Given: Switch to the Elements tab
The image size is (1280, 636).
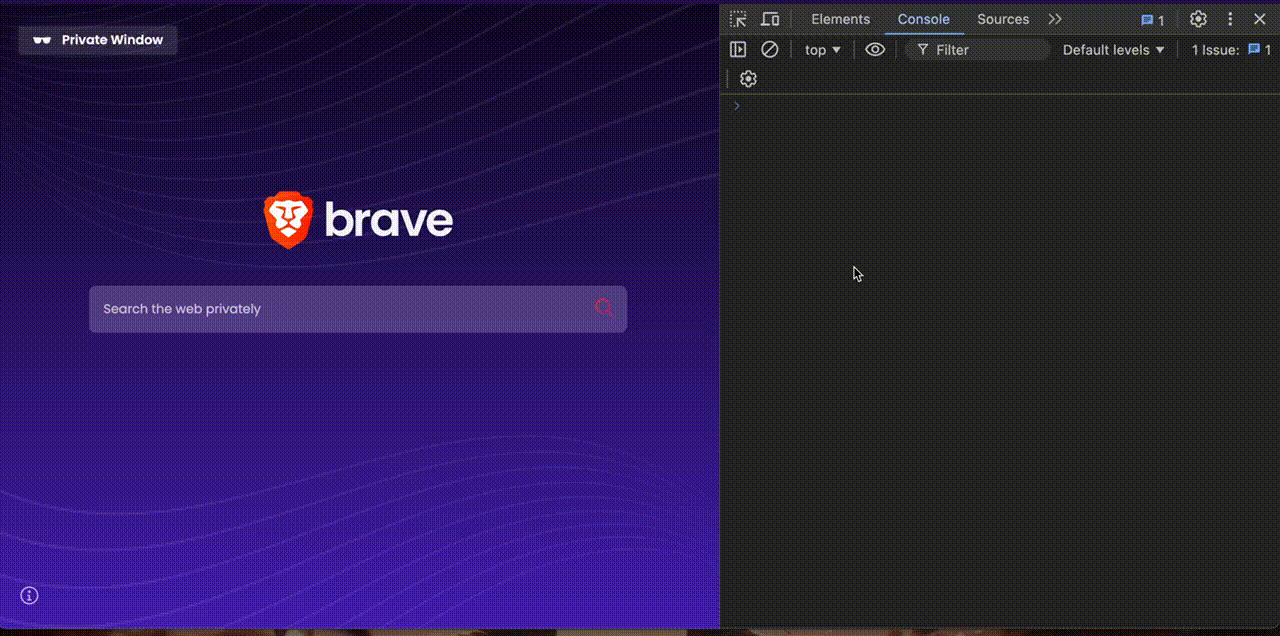Looking at the screenshot, I should tap(840, 19).
